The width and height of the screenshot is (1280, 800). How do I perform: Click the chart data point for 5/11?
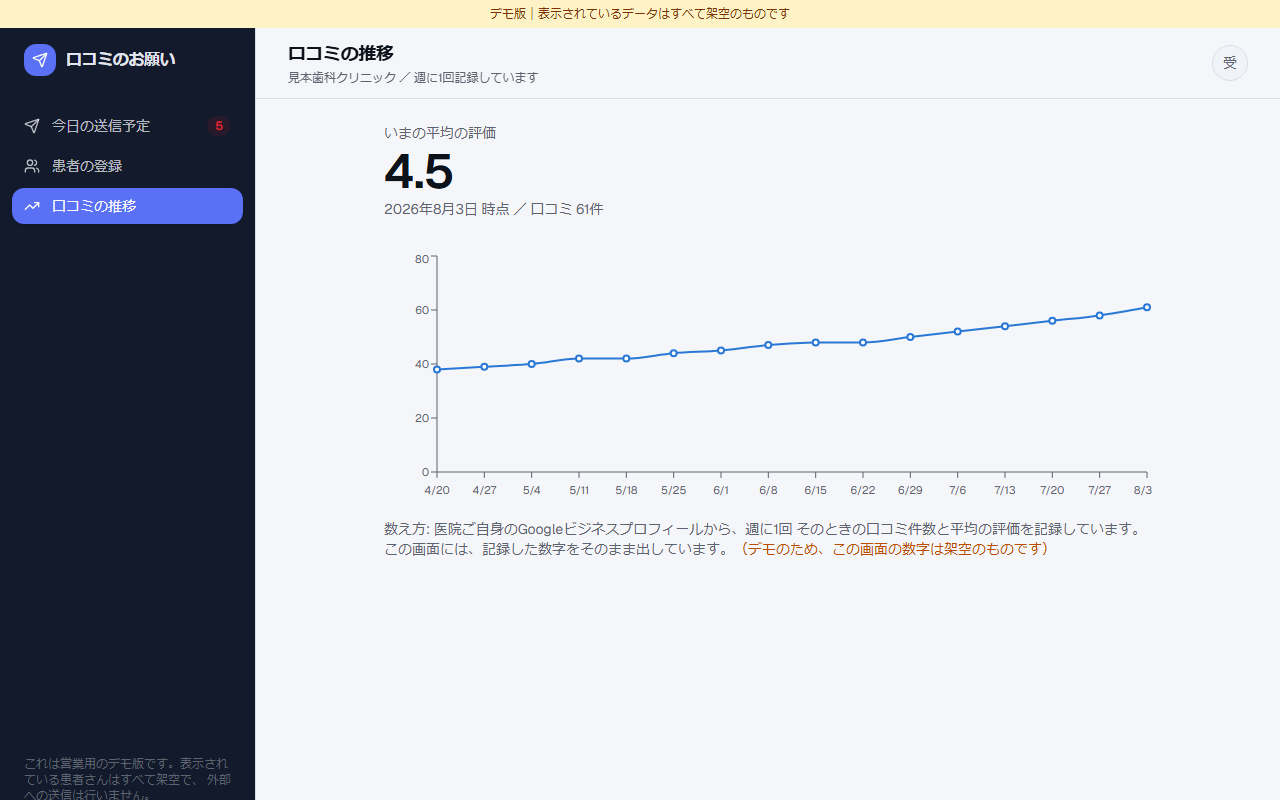click(x=579, y=358)
